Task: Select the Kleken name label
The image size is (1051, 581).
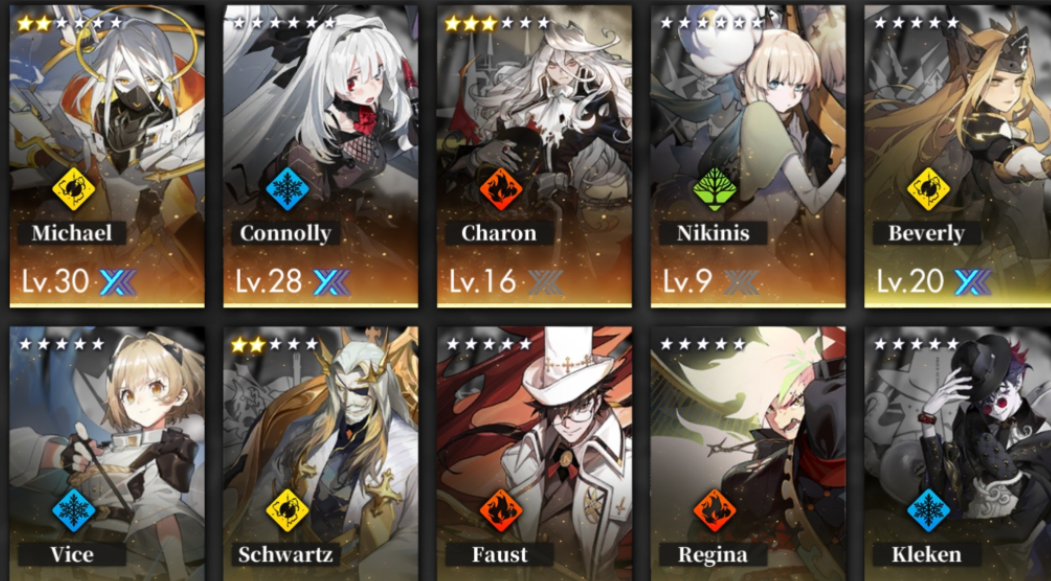Action: (927, 554)
